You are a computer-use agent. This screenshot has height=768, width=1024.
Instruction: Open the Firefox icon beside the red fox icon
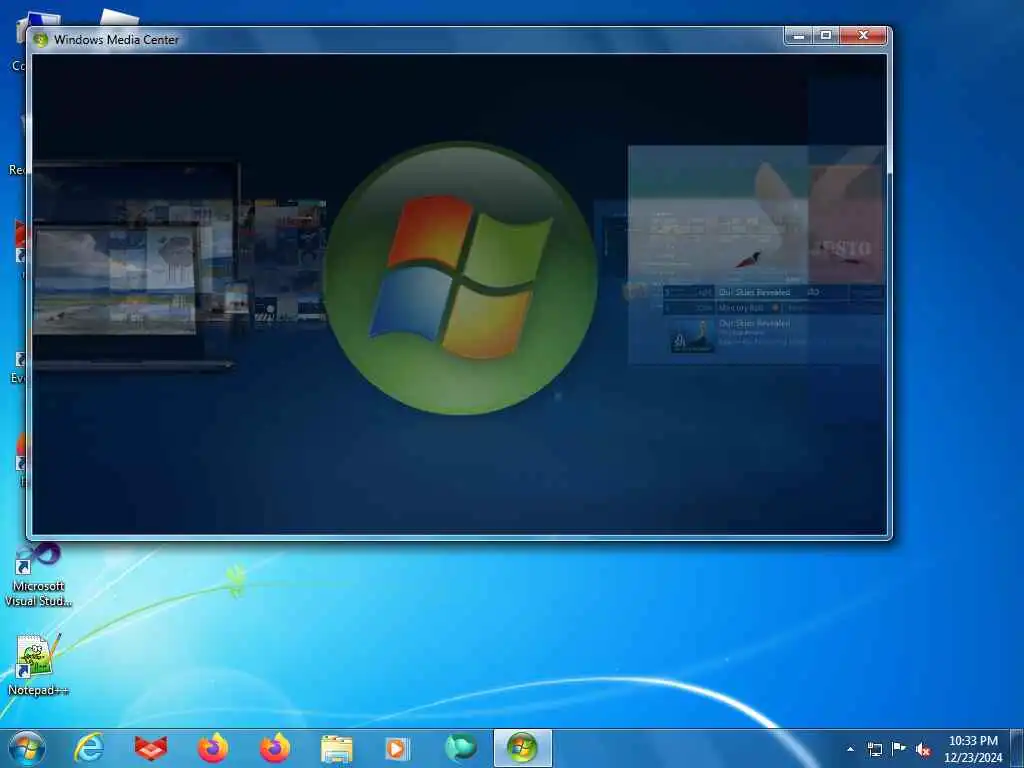point(213,748)
